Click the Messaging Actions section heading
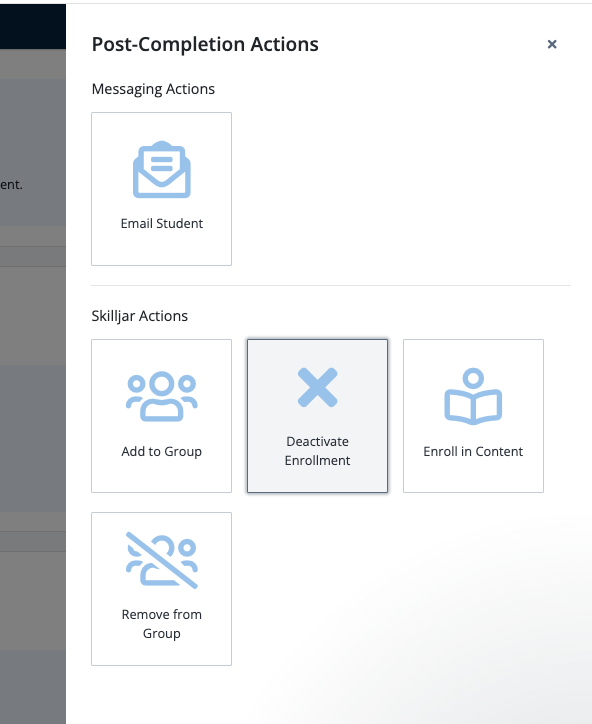The height and width of the screenshot is (724, 592). click(x=153, y=89)
